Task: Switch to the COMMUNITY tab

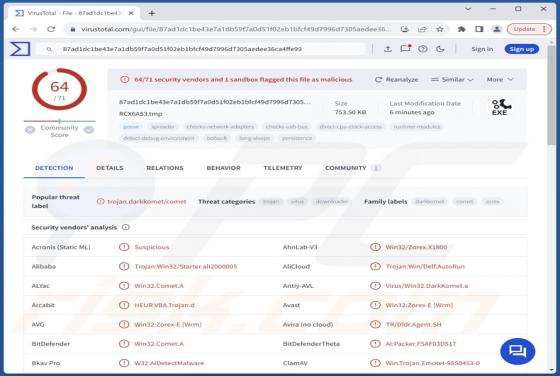Action: tap(352, 168)
